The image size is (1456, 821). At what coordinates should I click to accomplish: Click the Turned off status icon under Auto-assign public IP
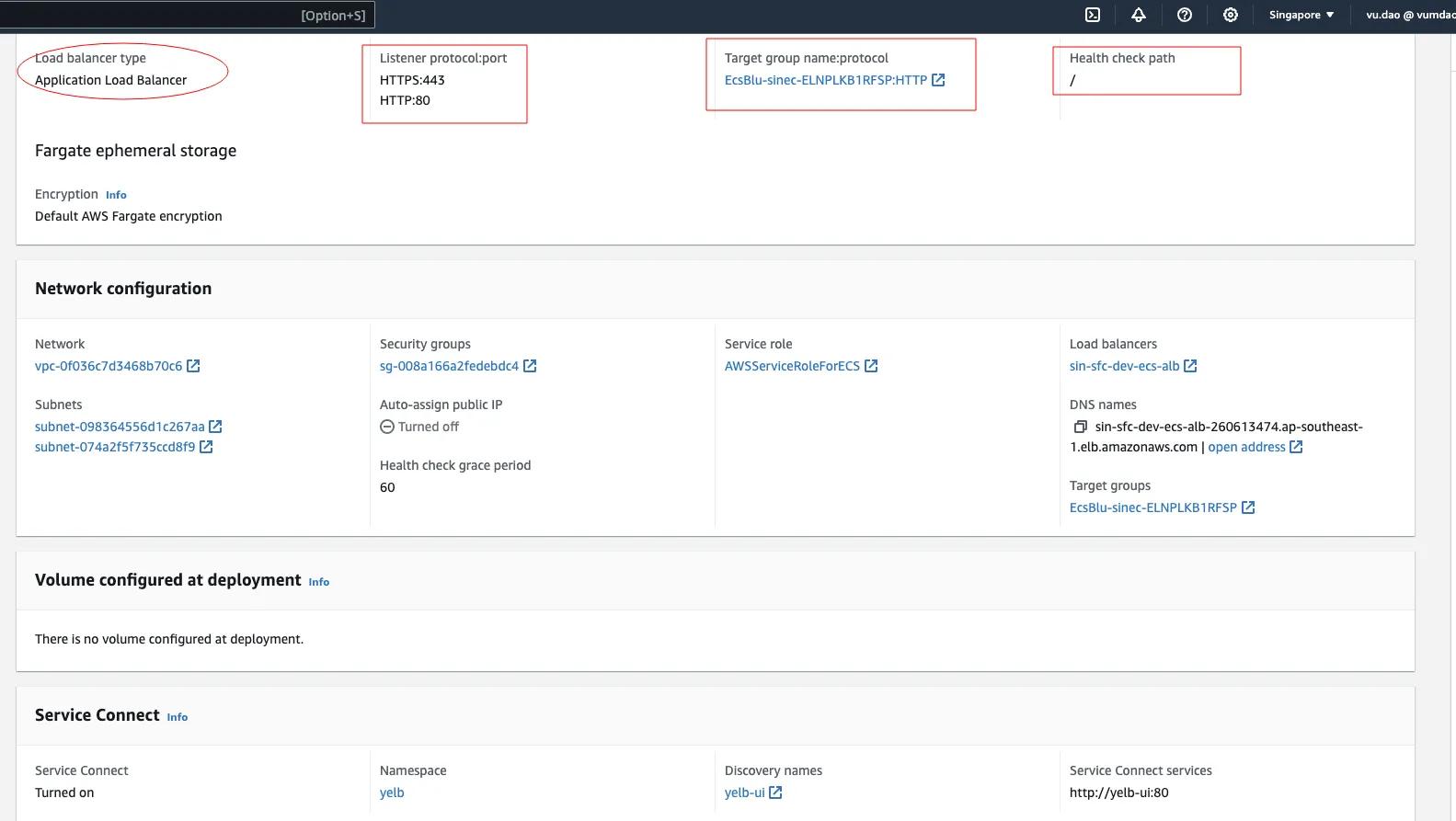387,427
